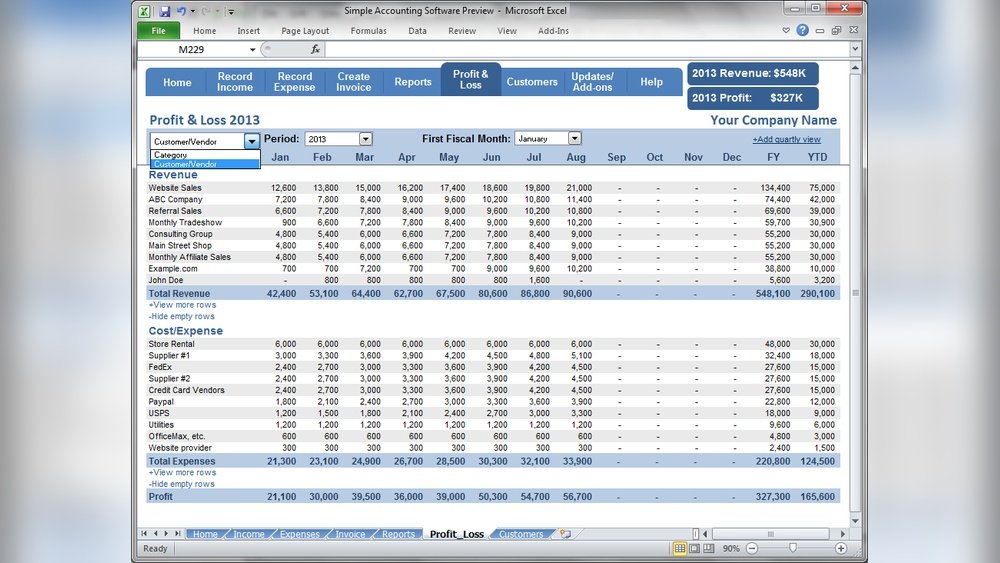
Task: Select Normal view in status bar
Action: point(680,548)
